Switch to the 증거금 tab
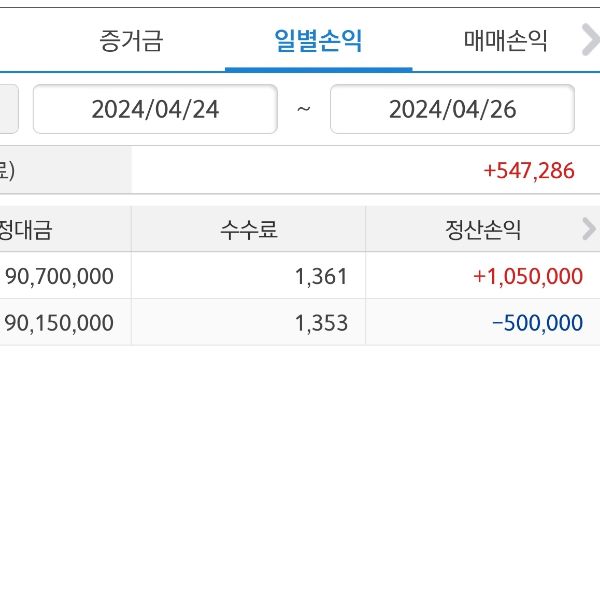Viewport: 600px width, 600px height. tap(131, 41)
